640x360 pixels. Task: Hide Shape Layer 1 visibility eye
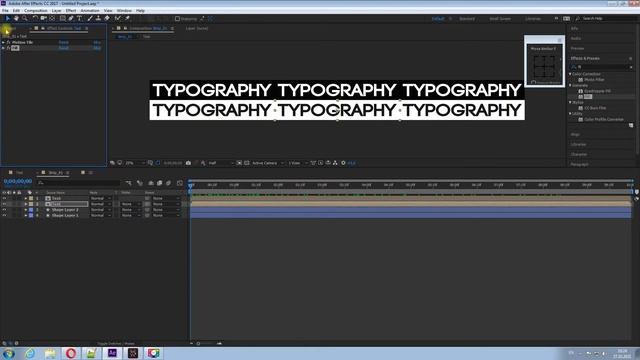[4, 215]
